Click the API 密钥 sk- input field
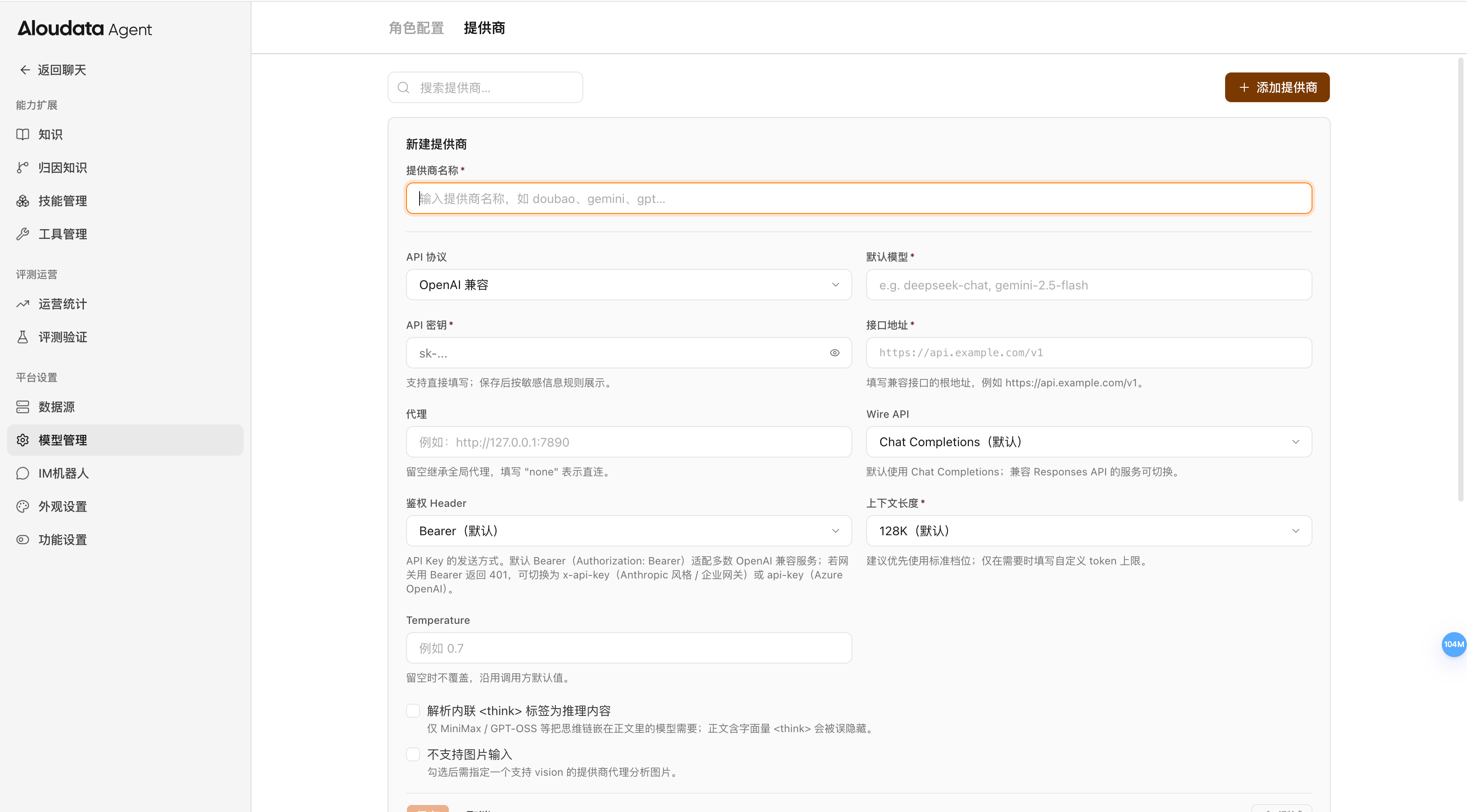The image size is (1467, 812). (629, 352)
